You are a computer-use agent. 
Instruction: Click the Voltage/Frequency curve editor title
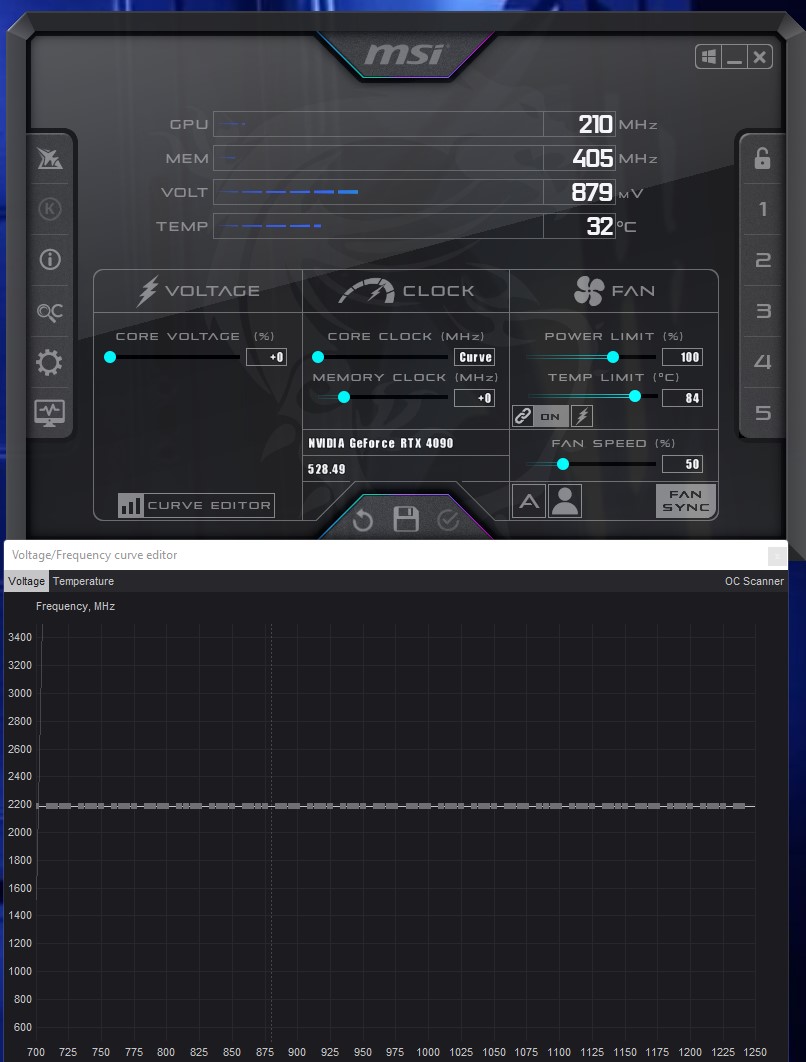(x=94, y=555)
